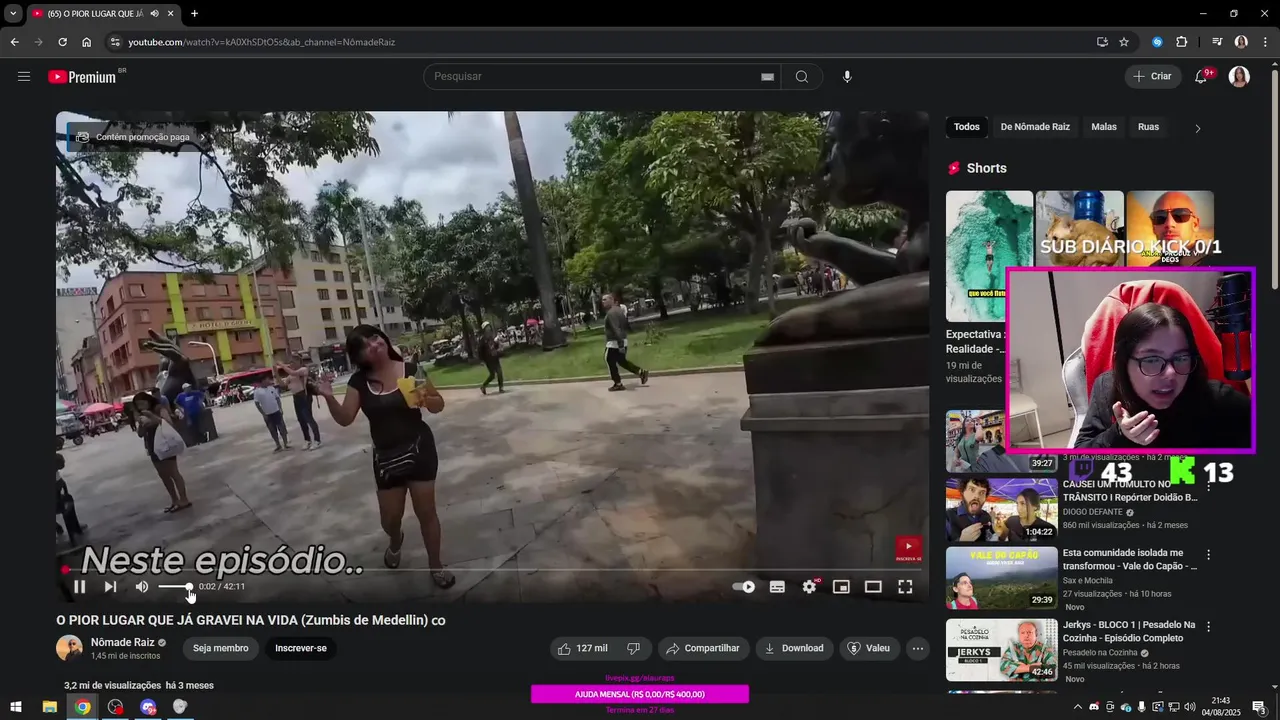Click the search magnifier button

801,77
